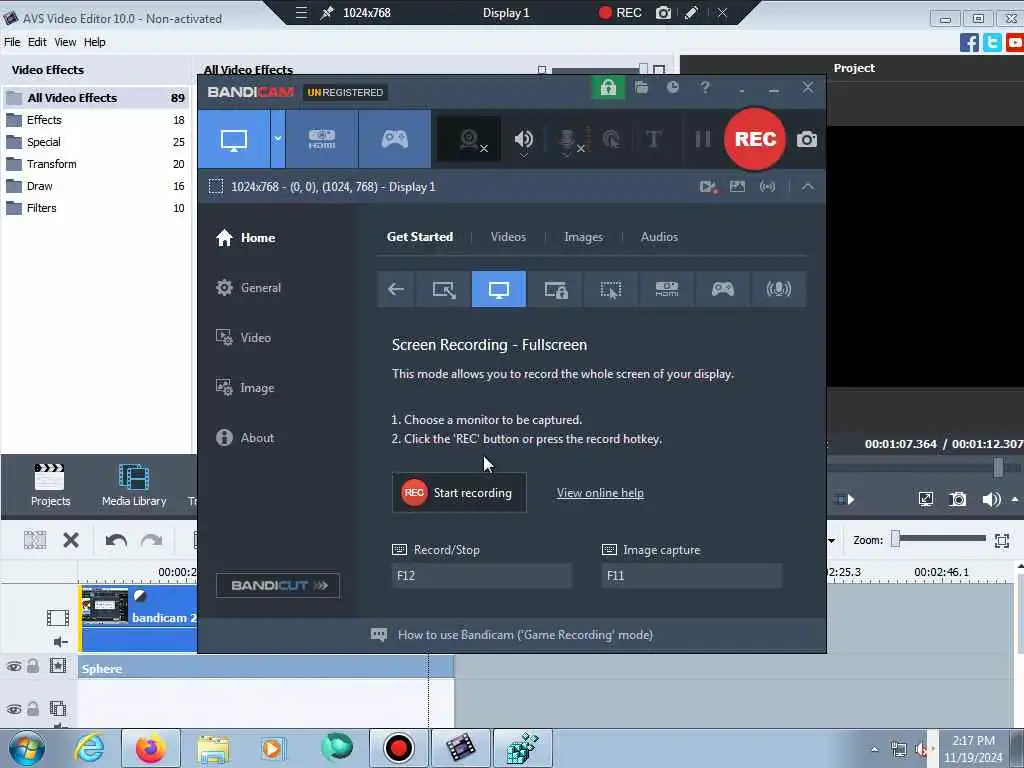Viewport: 1024px width, 768px height.
Task: Click image icon in Bandicam status row
Action: point(737,187)
